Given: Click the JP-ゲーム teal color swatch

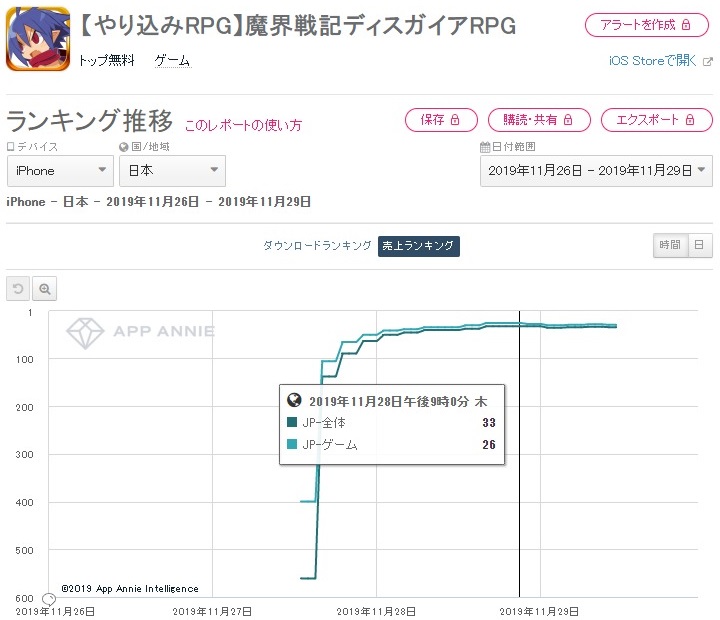Looking at the screenshot, I should (x=292, y=444).
